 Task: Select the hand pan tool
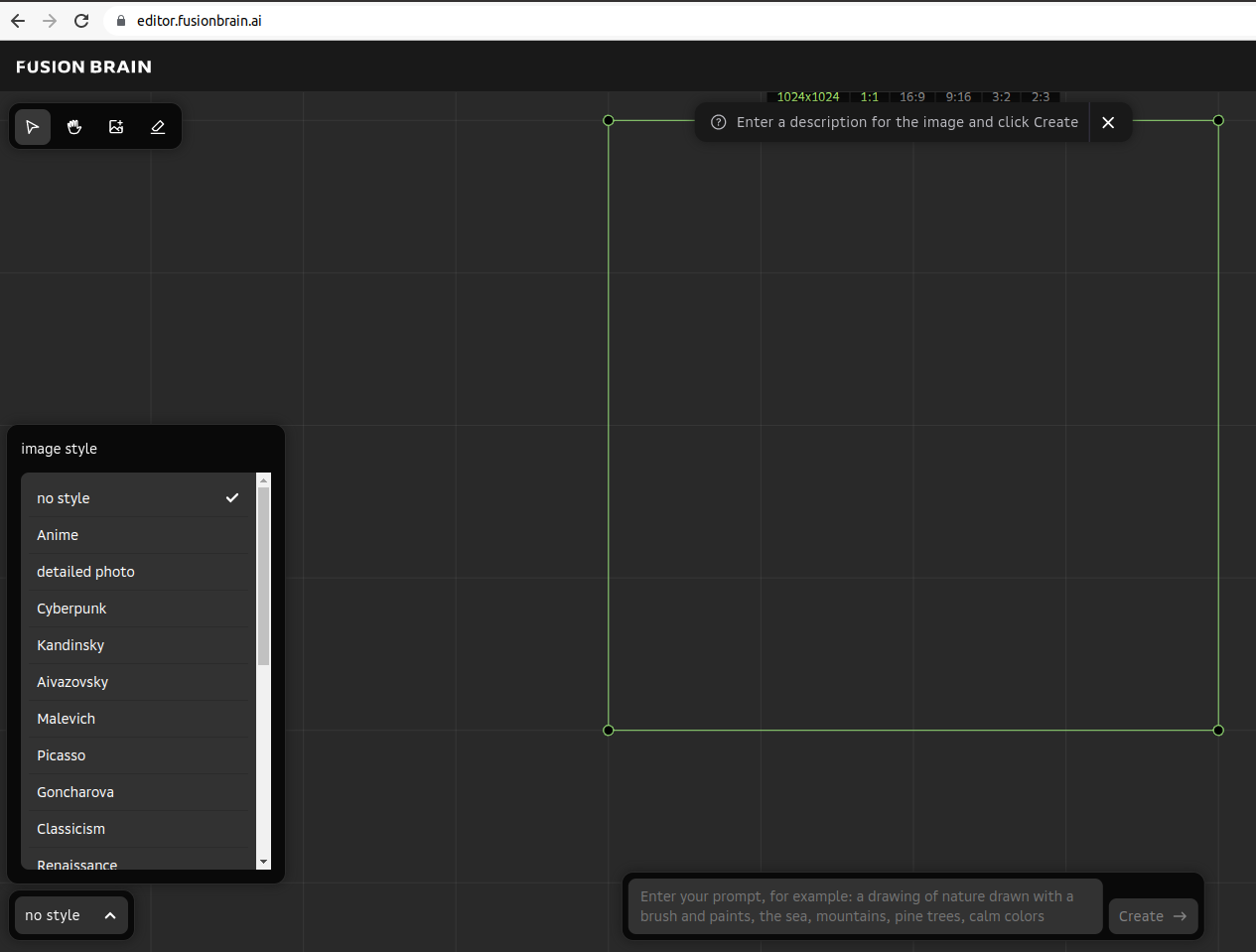[74, 127]
